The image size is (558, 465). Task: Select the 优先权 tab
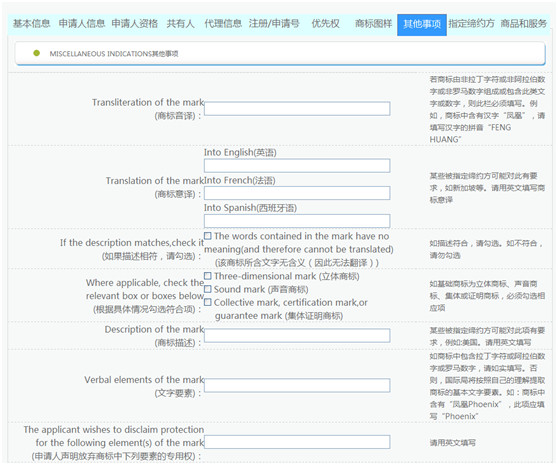coord(325,23)
